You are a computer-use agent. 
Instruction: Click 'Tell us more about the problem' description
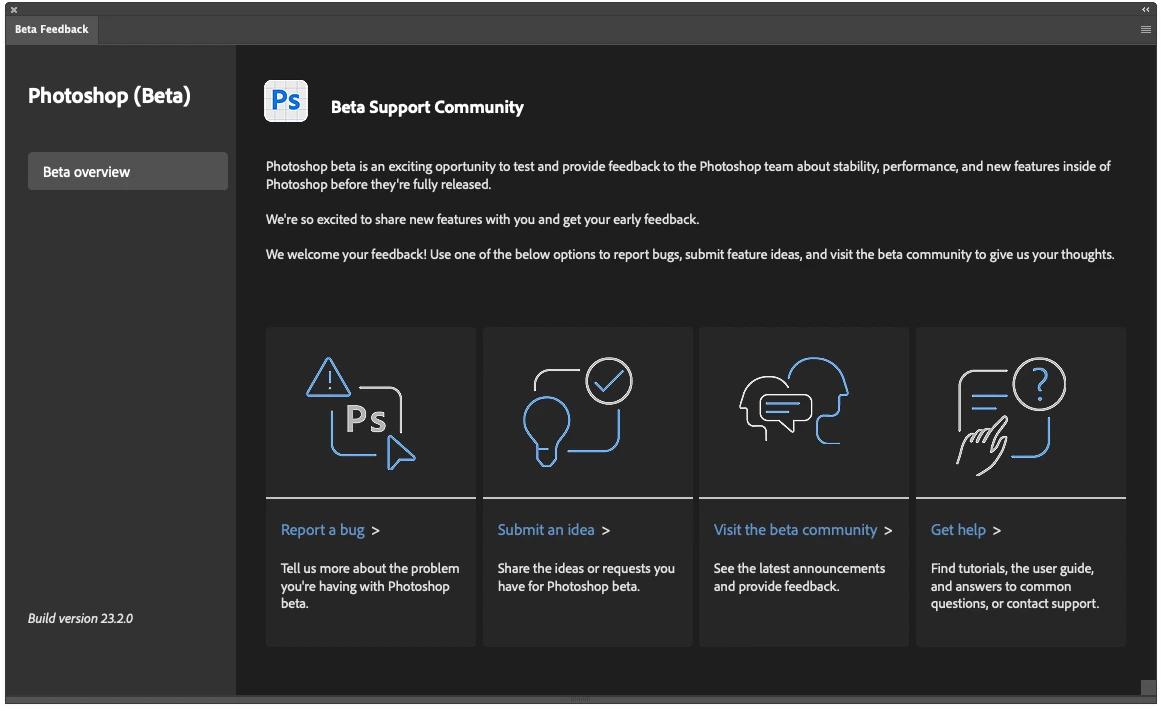370,586
